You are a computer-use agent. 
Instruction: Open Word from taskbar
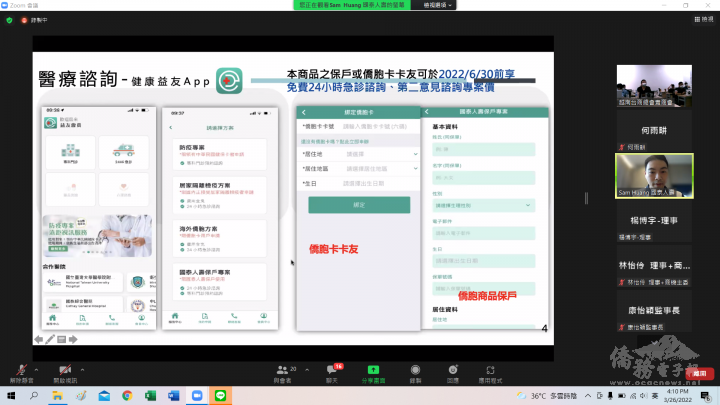pyautogui.click(x=174, y=396)
